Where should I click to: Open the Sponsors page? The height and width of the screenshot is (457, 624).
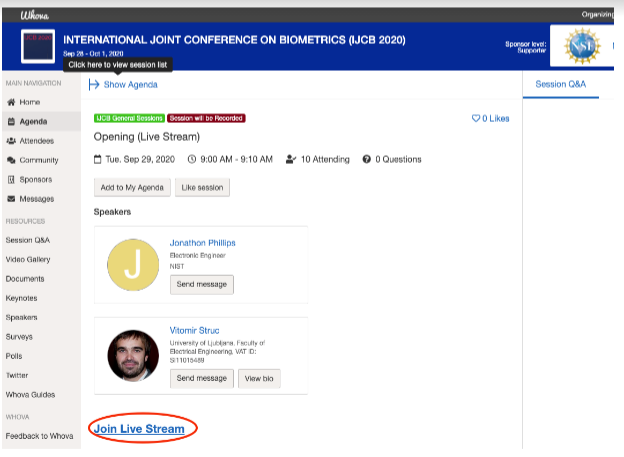point(36,180)
